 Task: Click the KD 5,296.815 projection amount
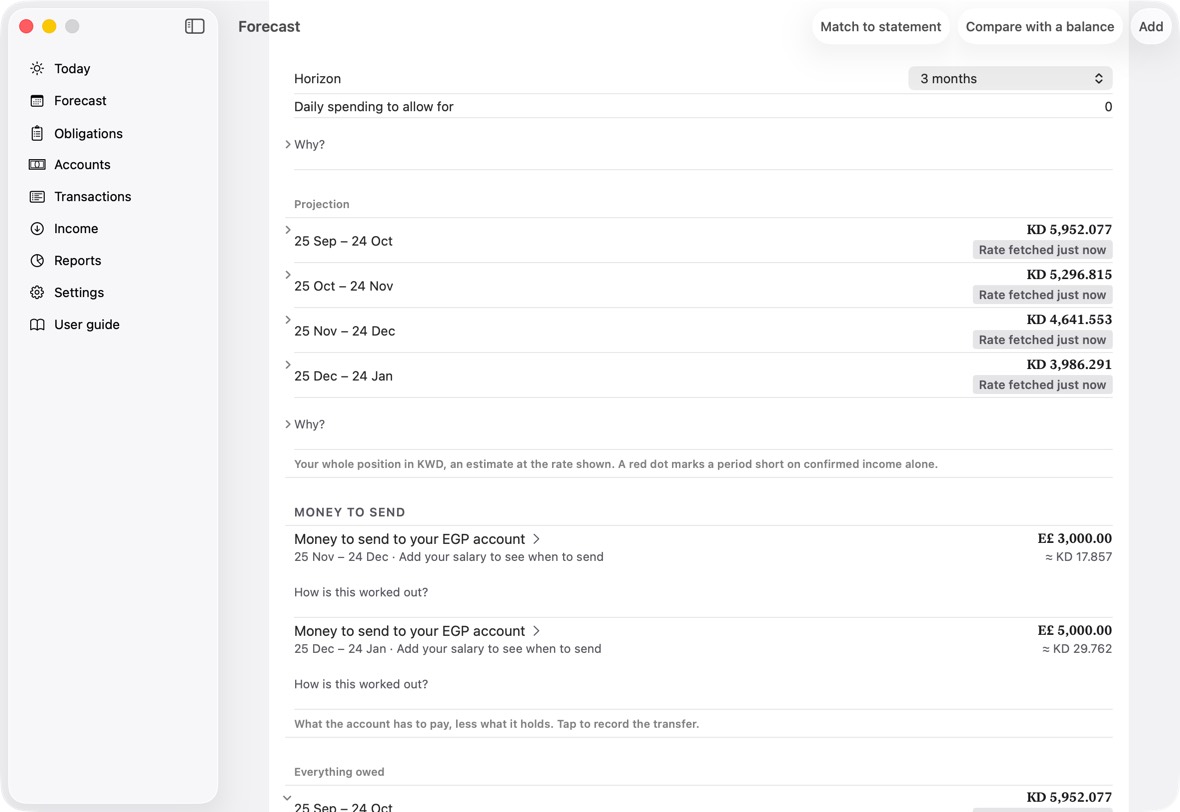[x=1069, y=275]
